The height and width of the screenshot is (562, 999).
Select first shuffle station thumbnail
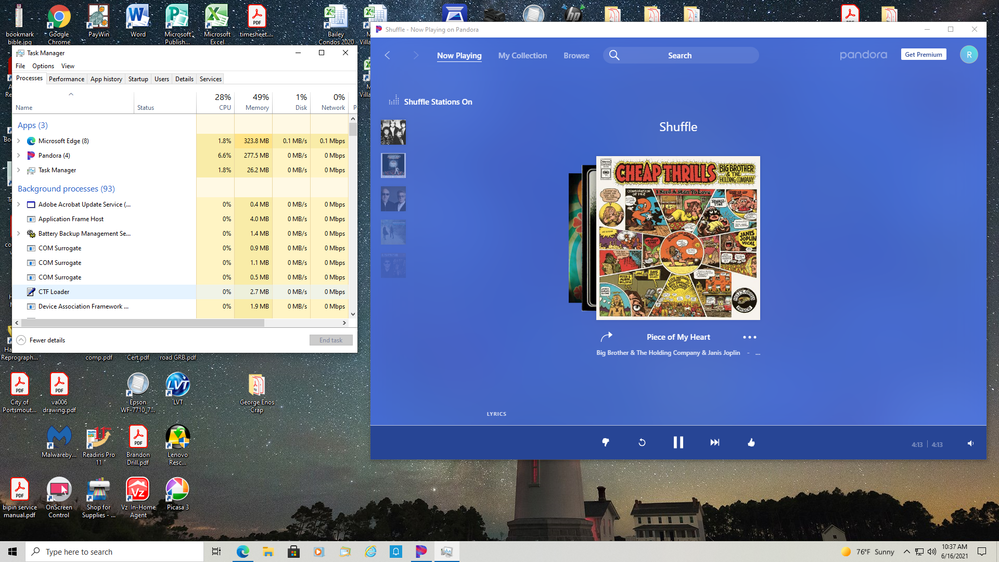pyautogui.click(x=393, y=133)
